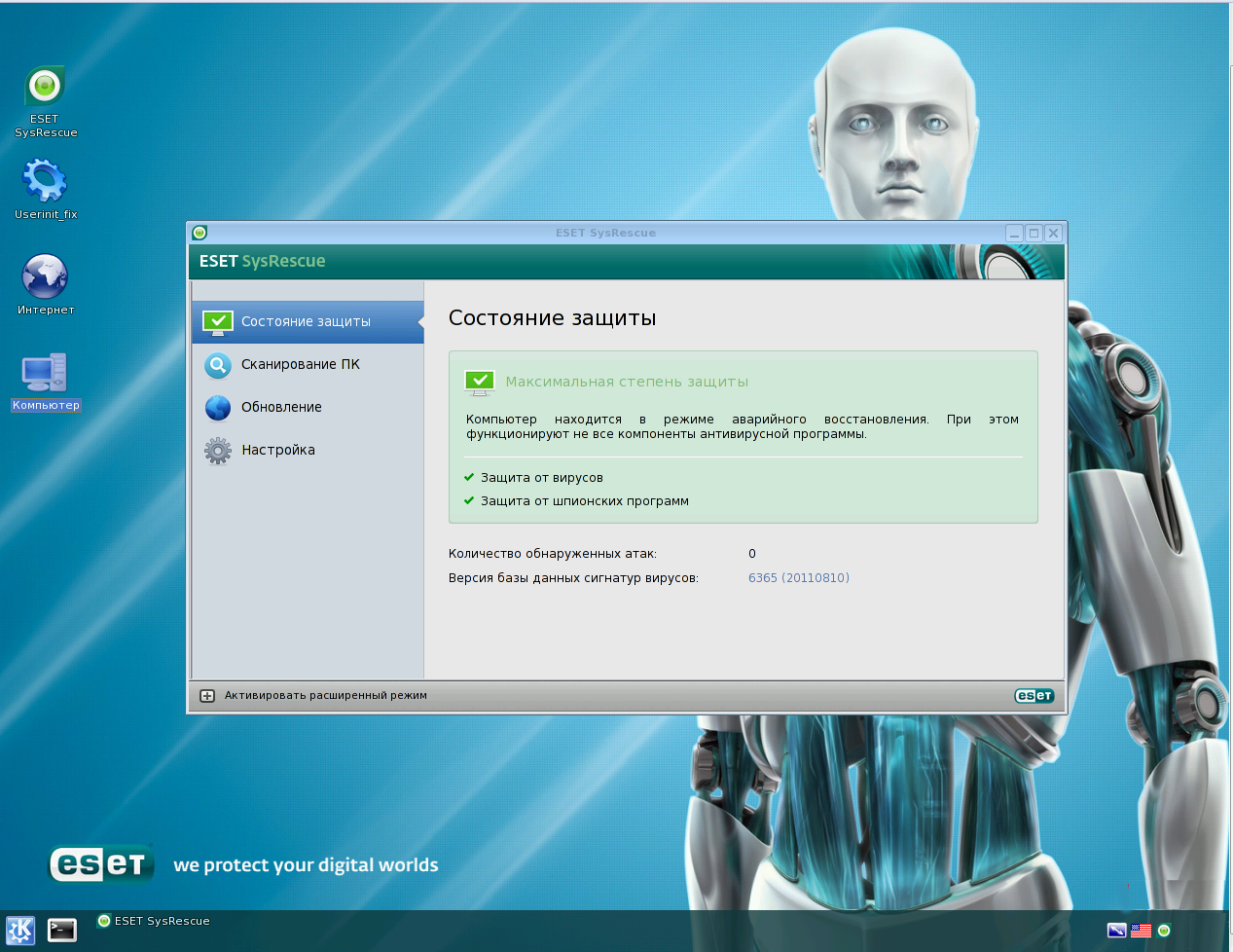
Task: Select the Состояние защиты sidebar section
Action: (x=306, y=321)
